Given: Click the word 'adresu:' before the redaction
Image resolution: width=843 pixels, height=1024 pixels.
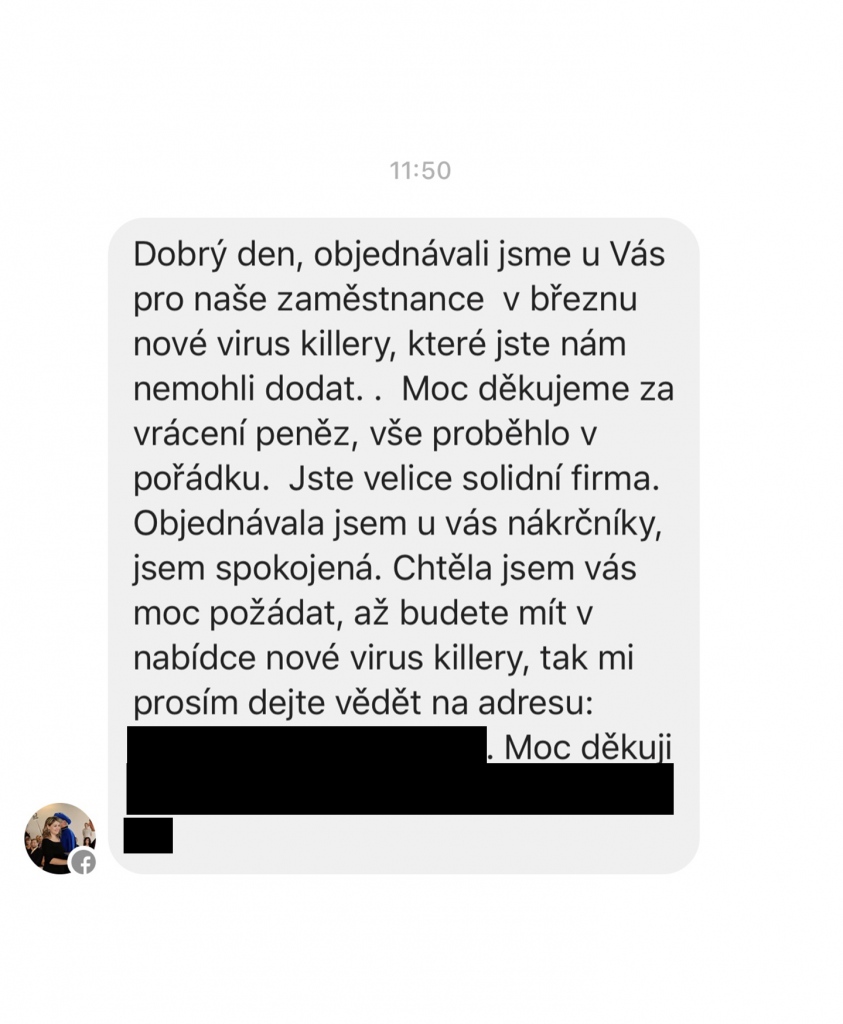Looking at the screenshot, I should tap(535, 703).
